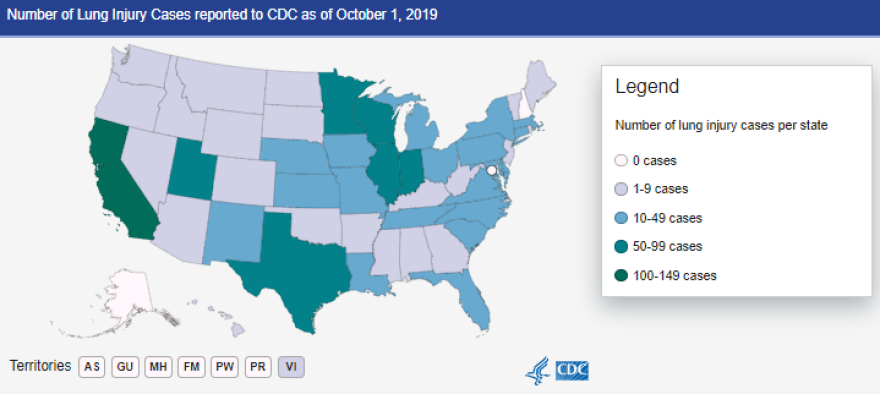
Task: Click the HHS eagle logo
Action: (x=538, y=370)
